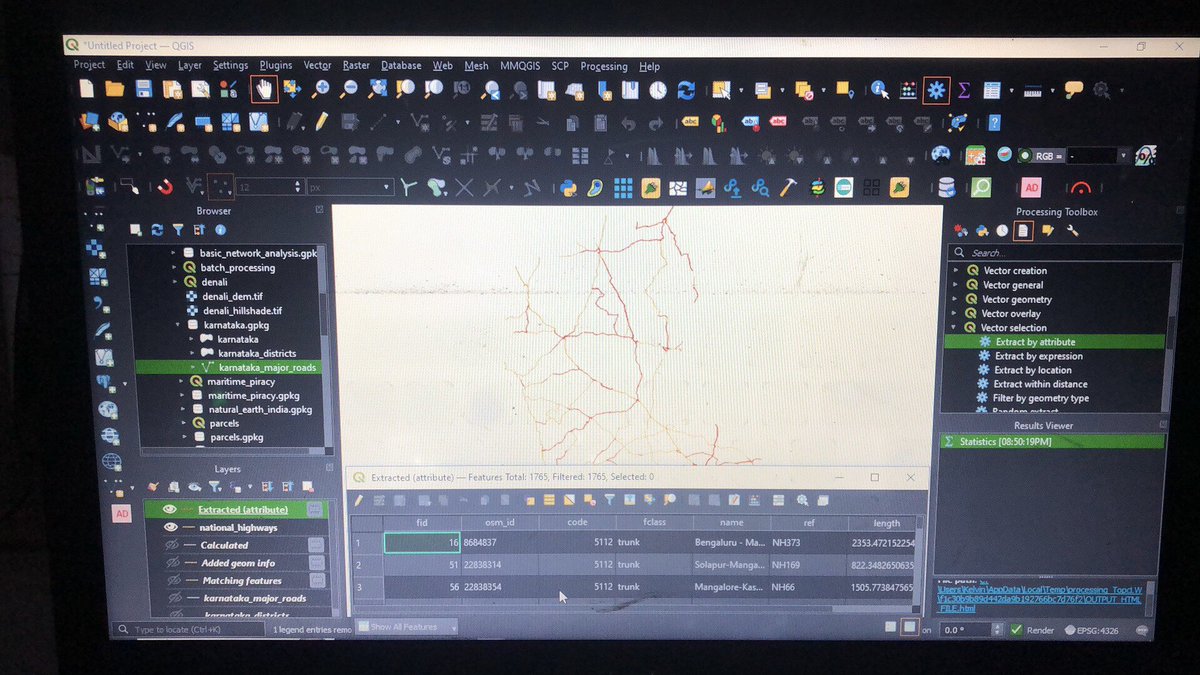Expand Vector creation in Processing Toolbox

tap(956, 271)
